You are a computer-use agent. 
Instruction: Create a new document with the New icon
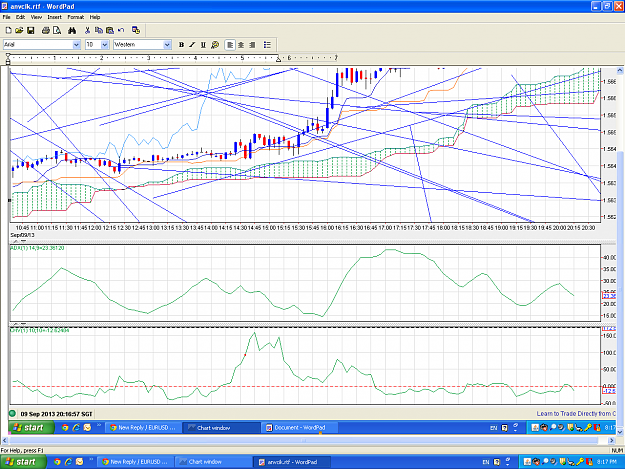click(x=8, y=30)
